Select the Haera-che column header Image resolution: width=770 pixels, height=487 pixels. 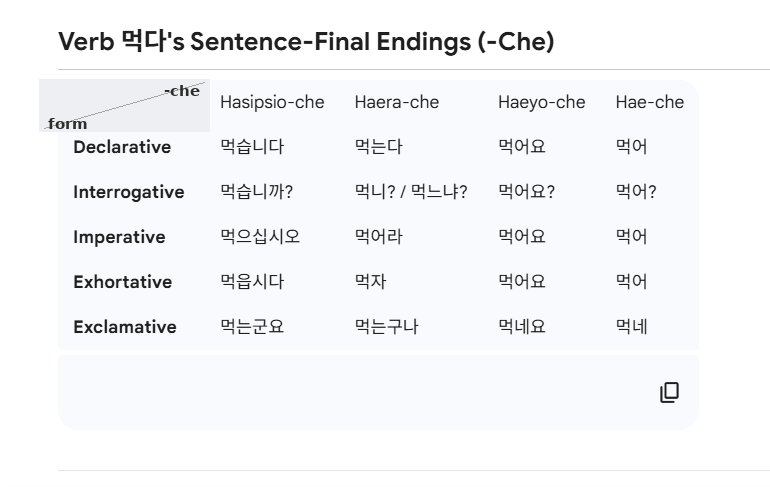click(396, 102)
